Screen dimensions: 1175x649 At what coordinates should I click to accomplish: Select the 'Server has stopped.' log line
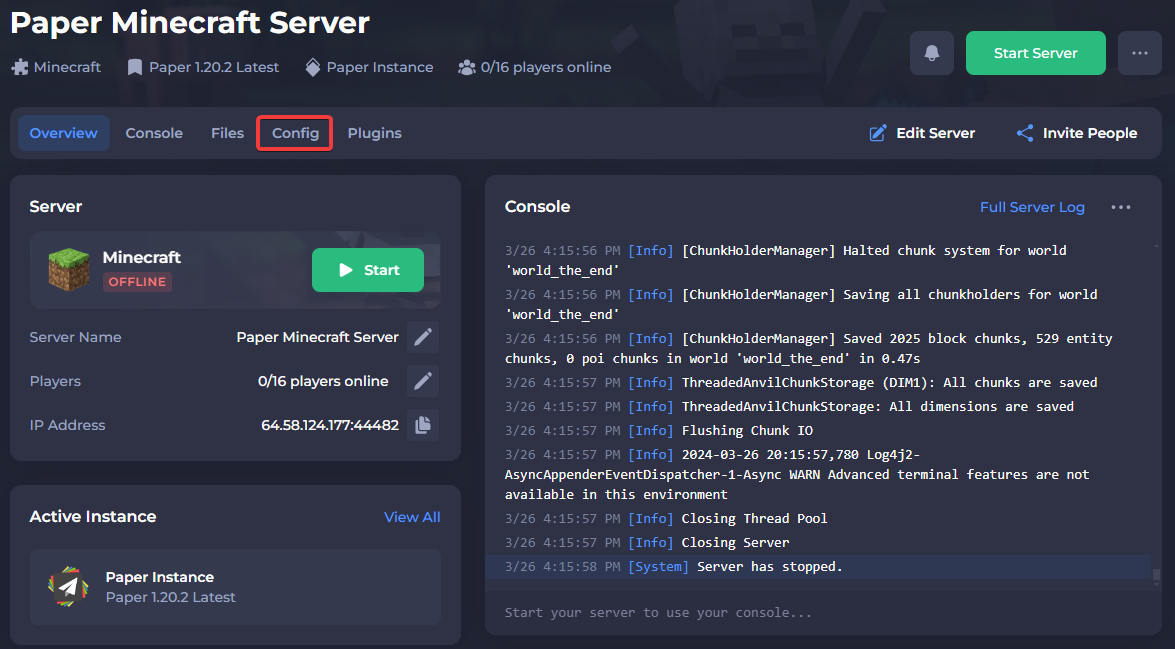click(818, 567)
